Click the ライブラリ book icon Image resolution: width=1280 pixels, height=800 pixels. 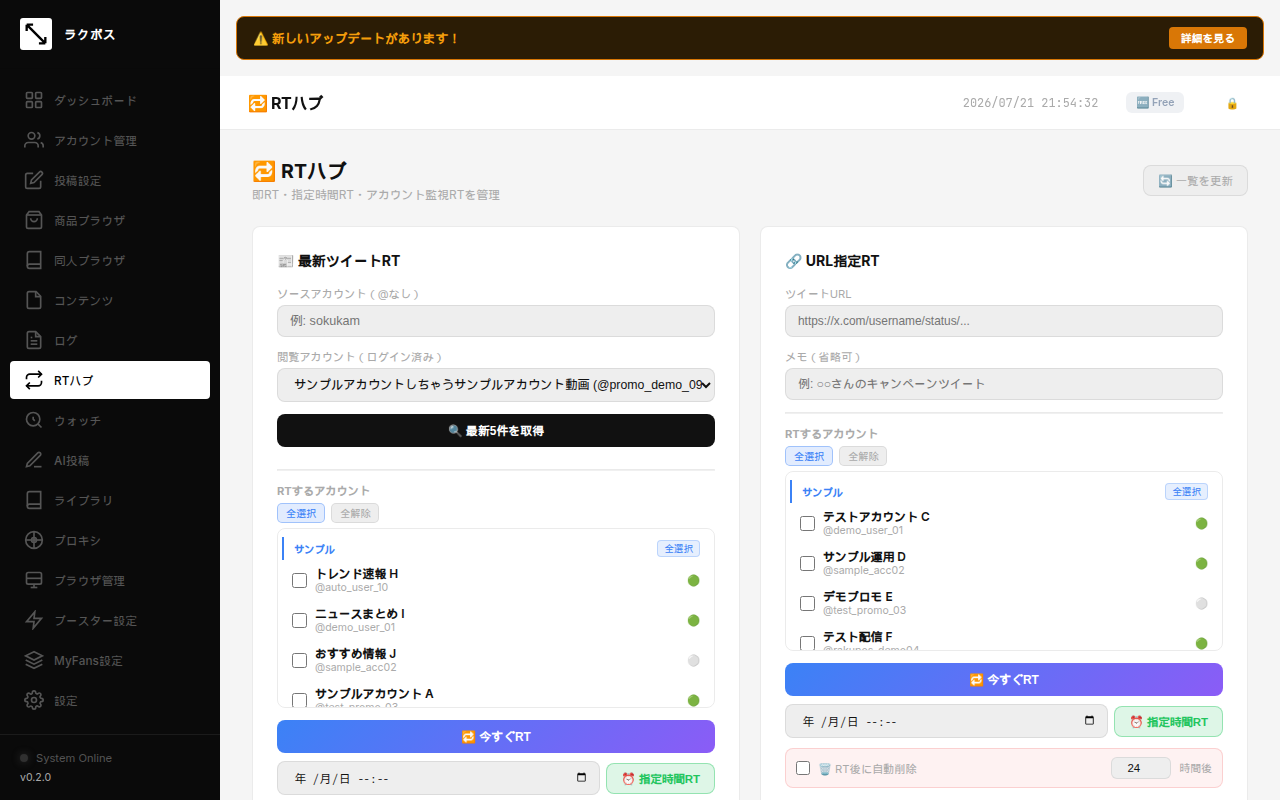[34, 500]
